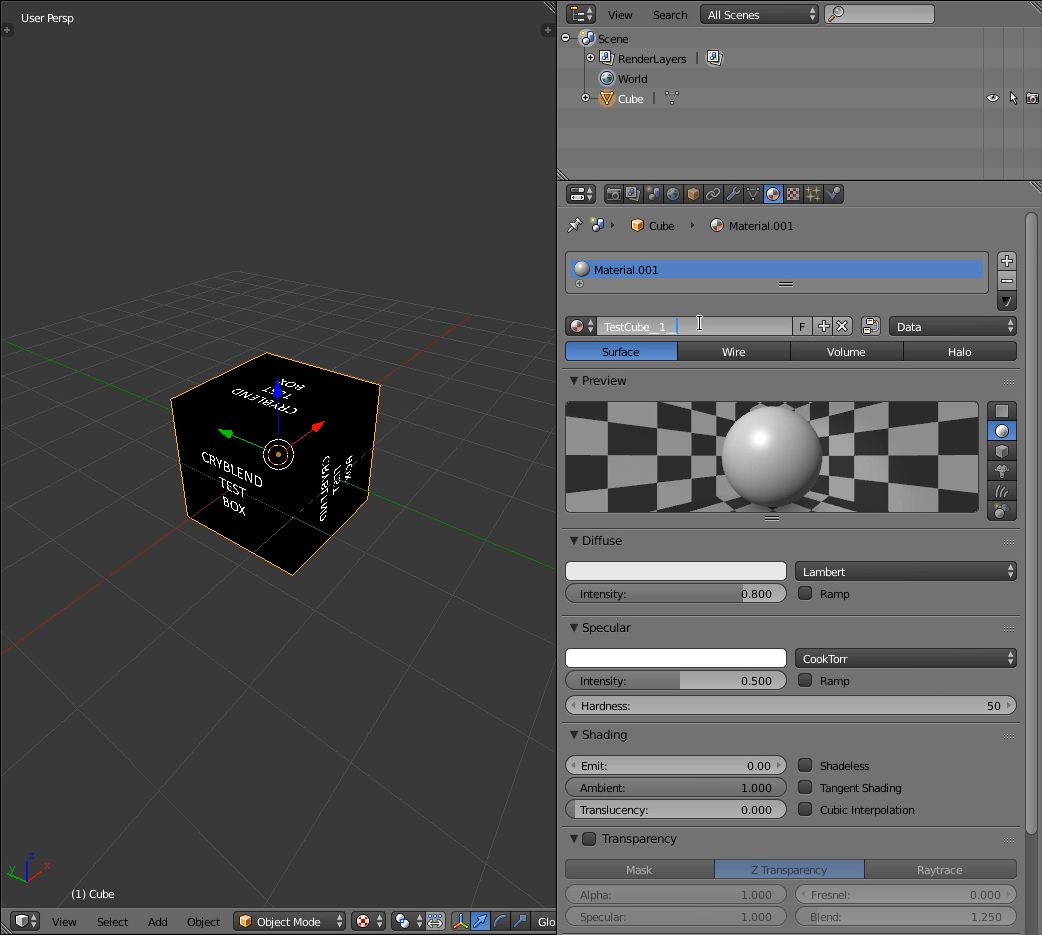
Task: Enable the Specular Ramp checkbox
Action: 805,680
